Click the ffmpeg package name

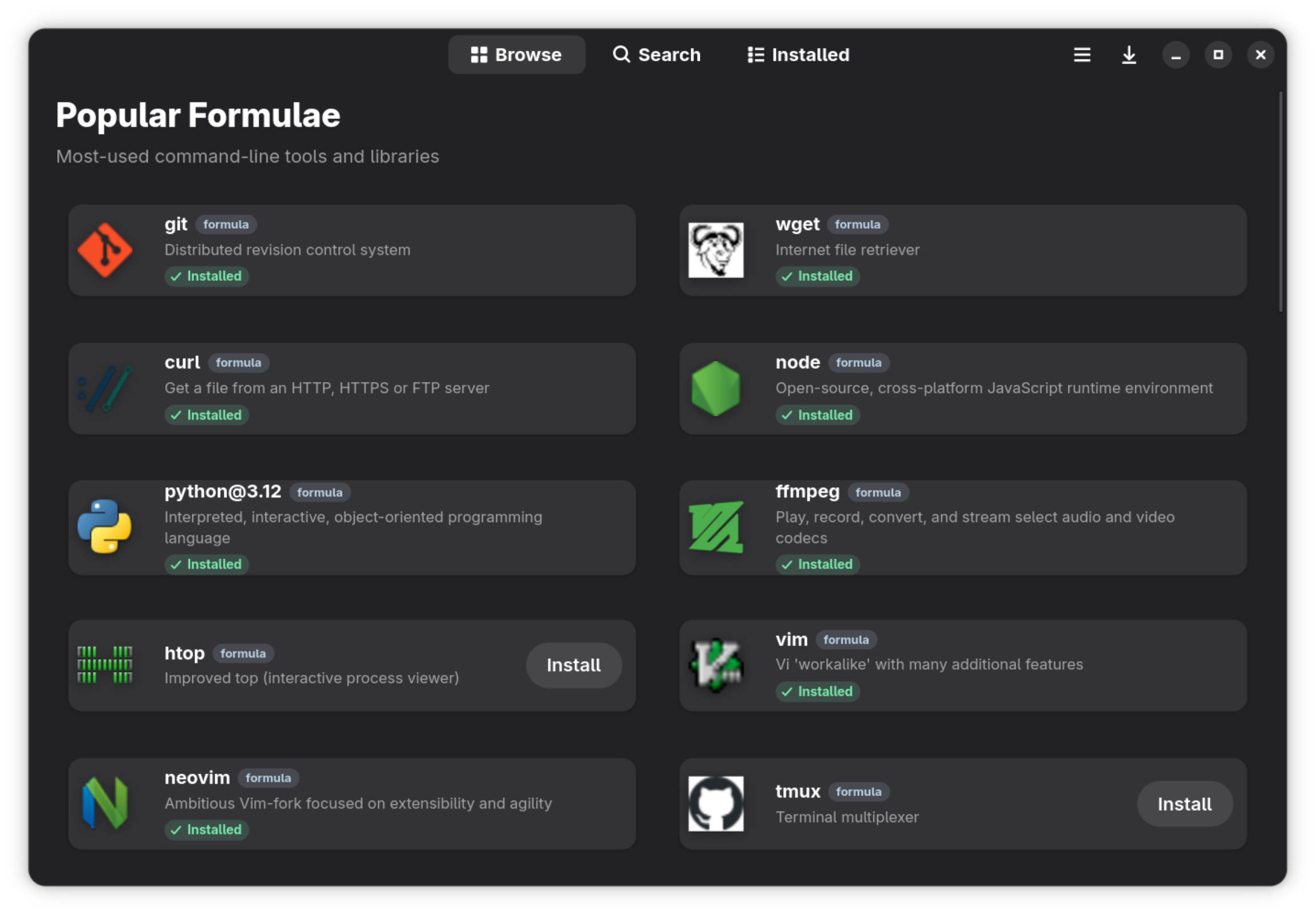[x=807, y=492]
